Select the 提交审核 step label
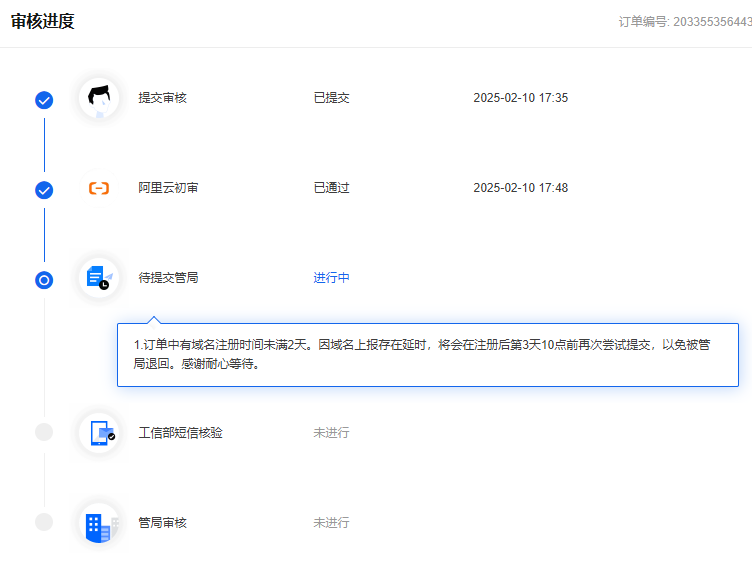Viewport: 752px width, 579px height. coord(162,98)
